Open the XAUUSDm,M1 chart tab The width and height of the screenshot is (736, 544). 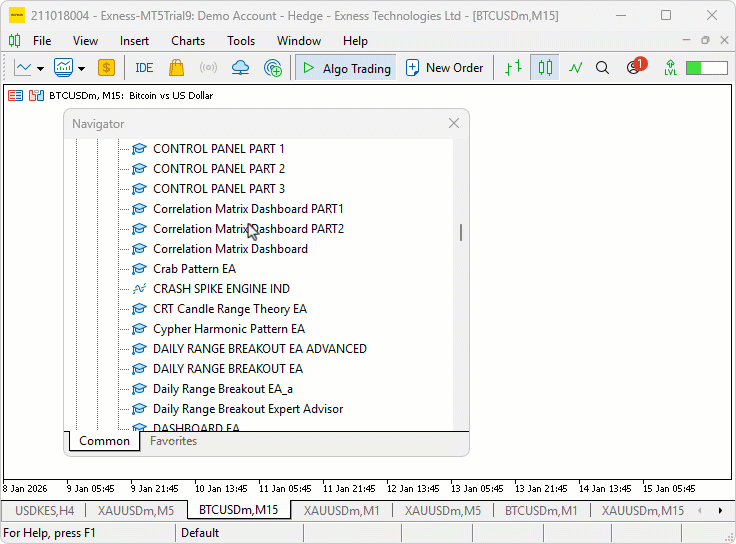click(341, 511)
